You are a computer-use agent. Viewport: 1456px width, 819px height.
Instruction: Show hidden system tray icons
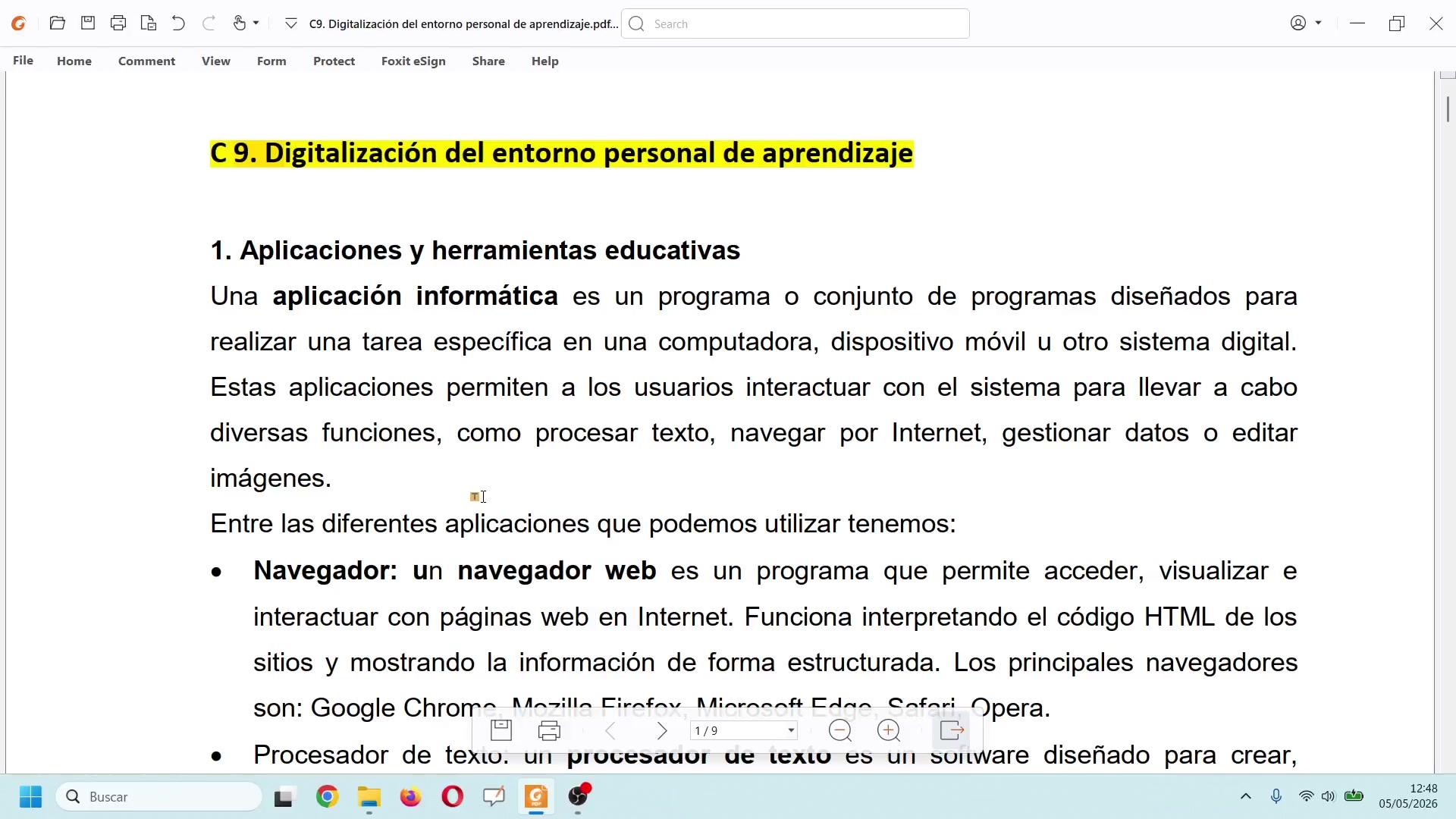click(x=1245, y=796)
